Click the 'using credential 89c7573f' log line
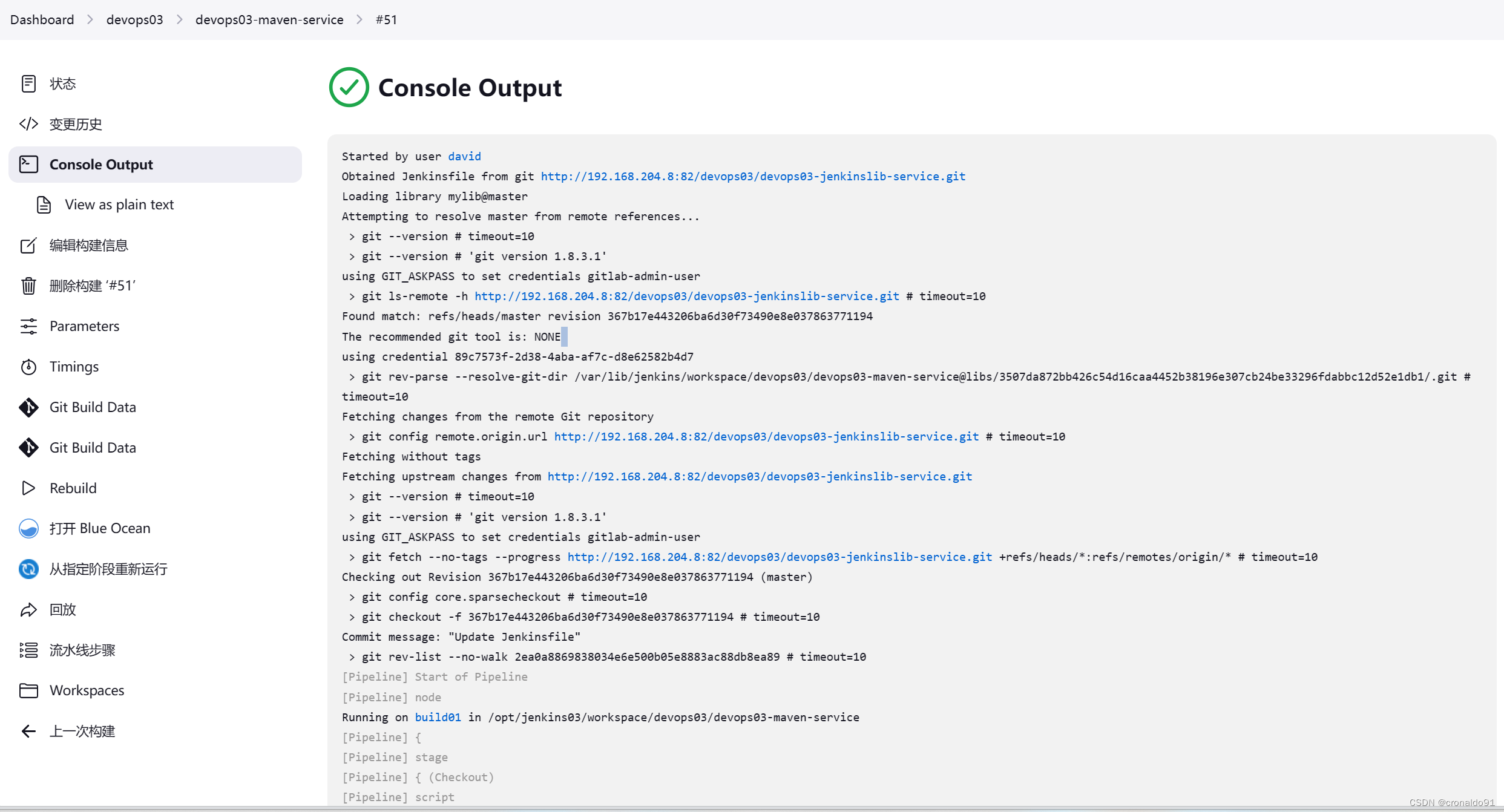Viewport: 1504px width, 812px height. pos(517,356)
